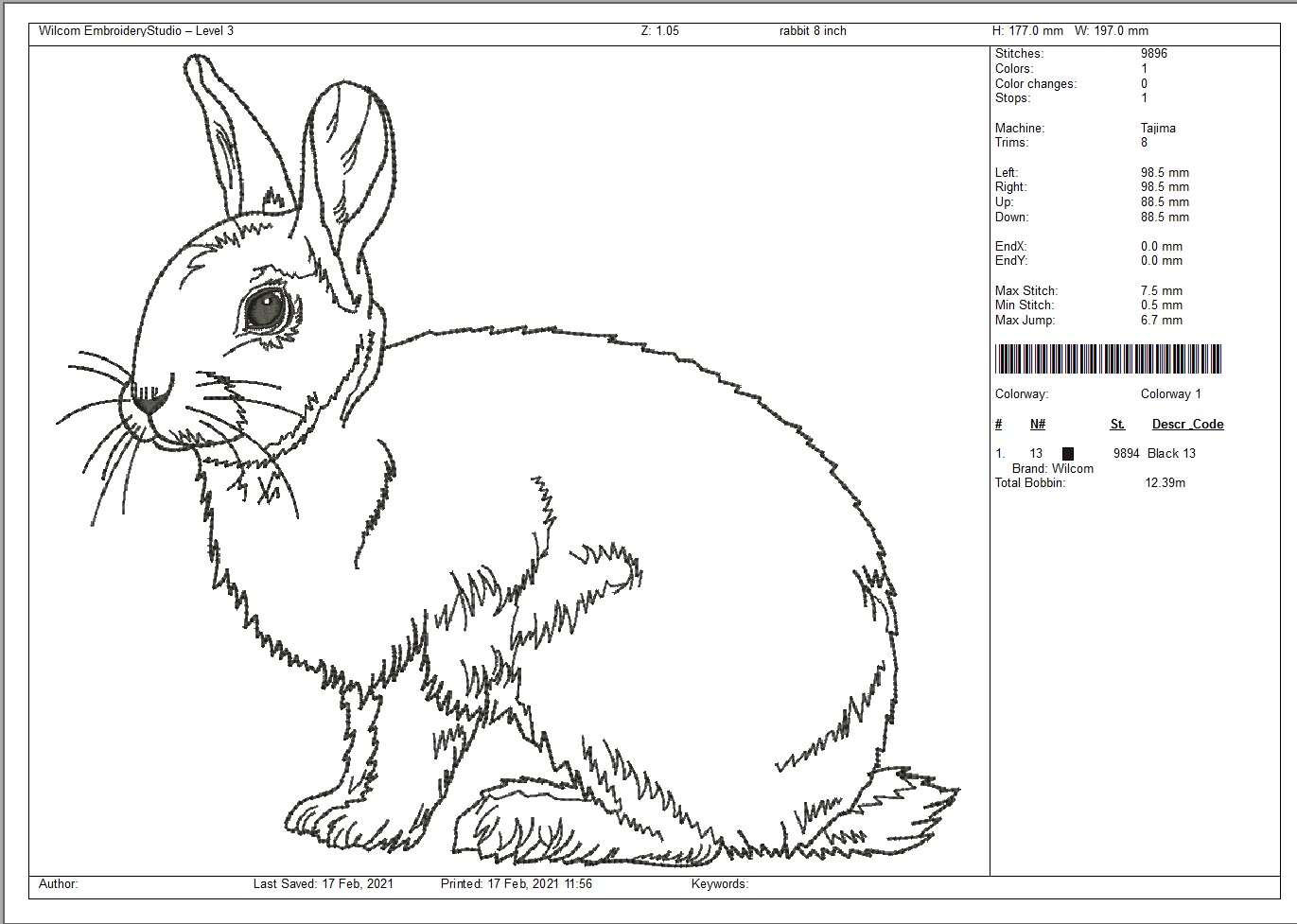Click the Stitches count 9896
This screenshot has width=1297, height=924.
point(1154,54)
